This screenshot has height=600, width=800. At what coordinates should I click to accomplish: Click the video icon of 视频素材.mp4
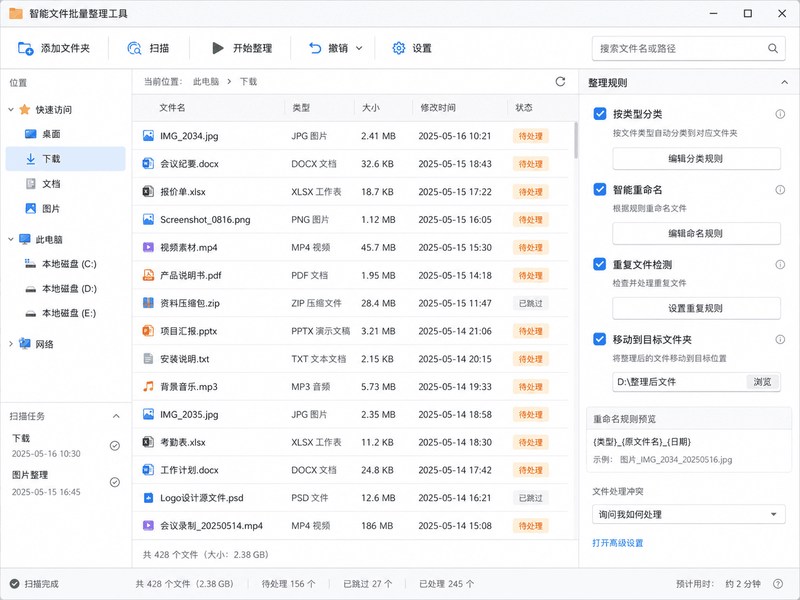coord(148,247)
